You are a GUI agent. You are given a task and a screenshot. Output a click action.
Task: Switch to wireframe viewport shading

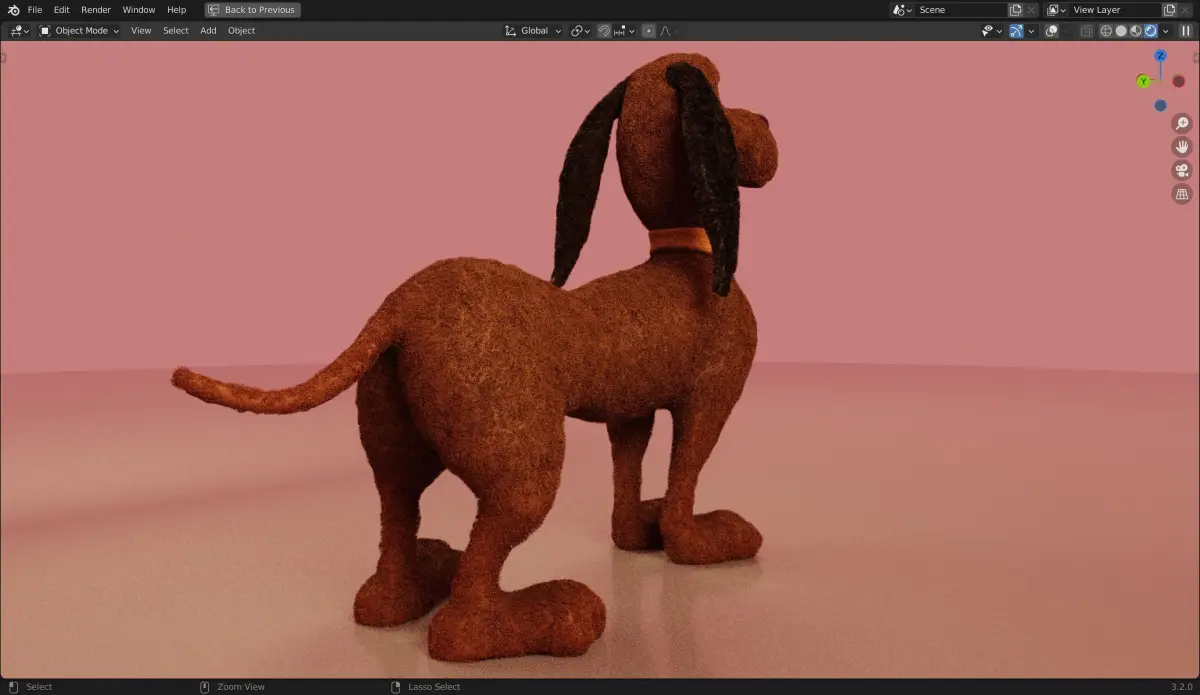click(x=1106, y=31)
